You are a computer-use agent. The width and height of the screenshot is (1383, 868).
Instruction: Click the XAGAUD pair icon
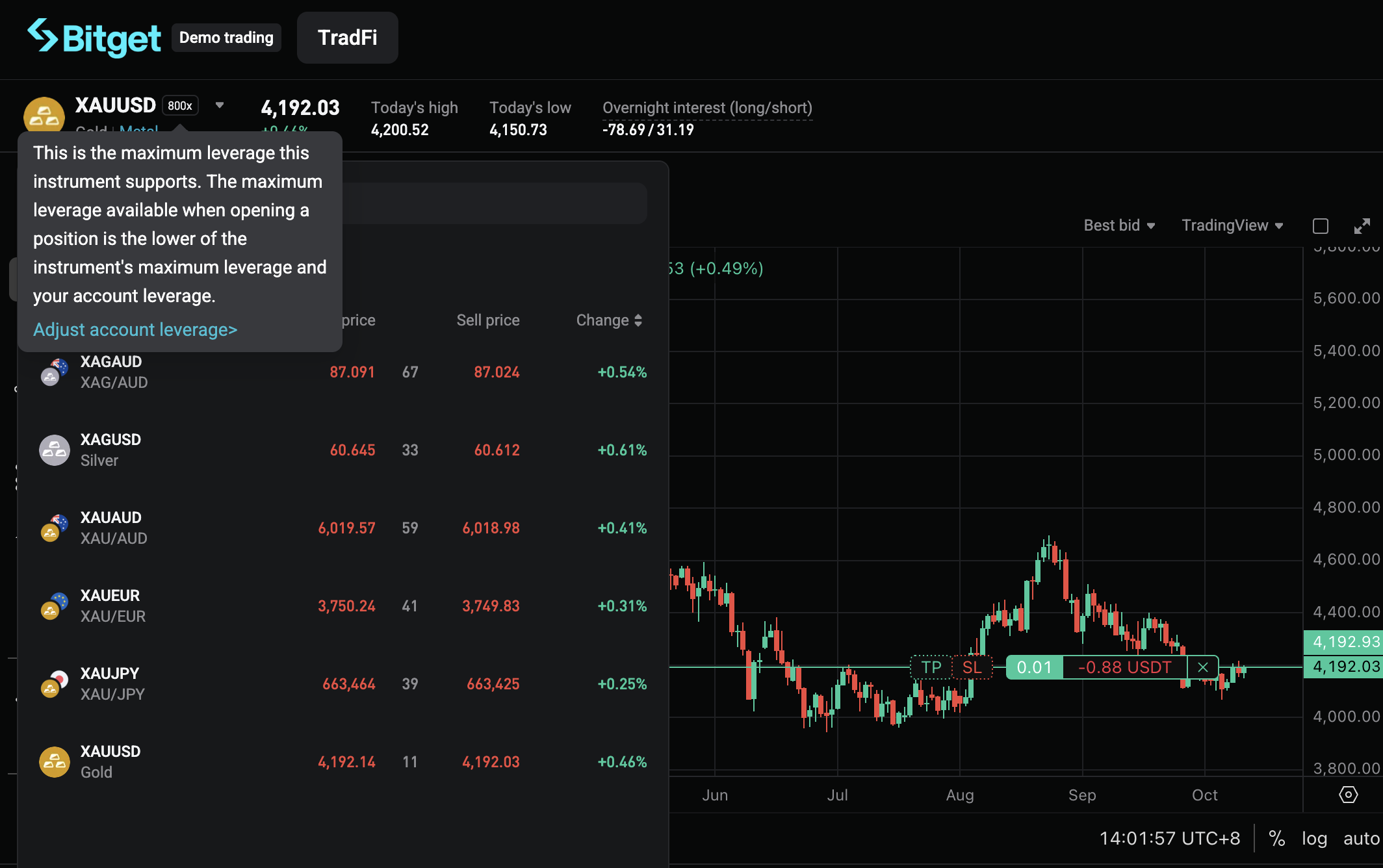[x=55, y=372]
